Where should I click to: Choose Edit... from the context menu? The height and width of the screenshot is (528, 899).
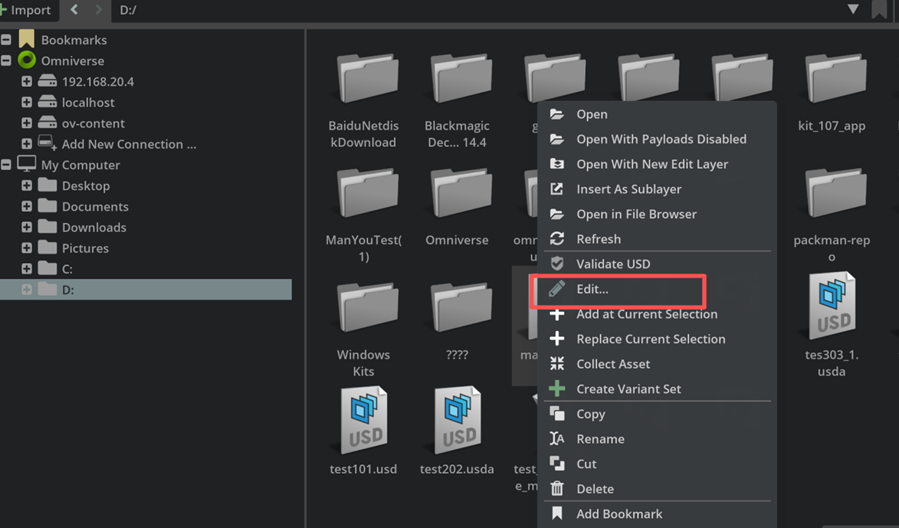click(x=592, y=289)
